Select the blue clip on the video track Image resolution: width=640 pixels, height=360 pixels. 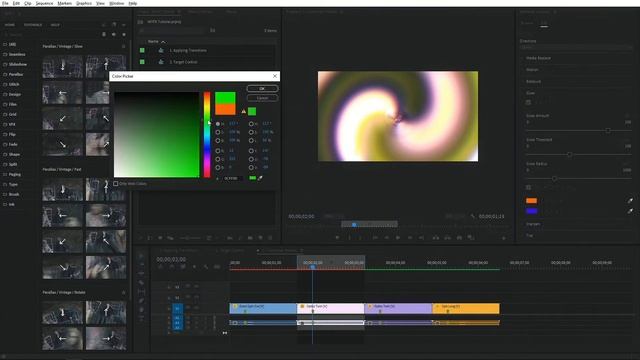pos(263,308)
